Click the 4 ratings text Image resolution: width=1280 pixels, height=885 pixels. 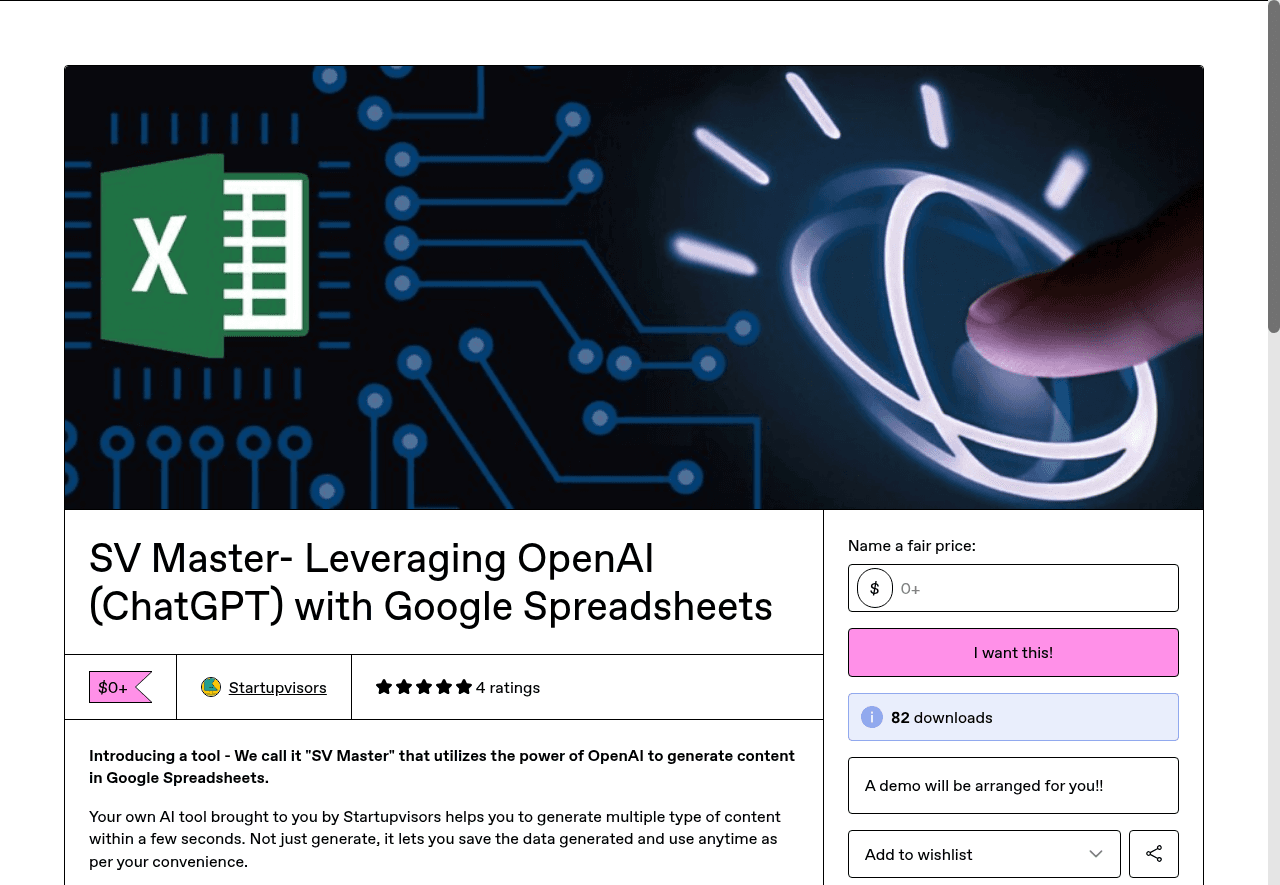tap(508, 687)
